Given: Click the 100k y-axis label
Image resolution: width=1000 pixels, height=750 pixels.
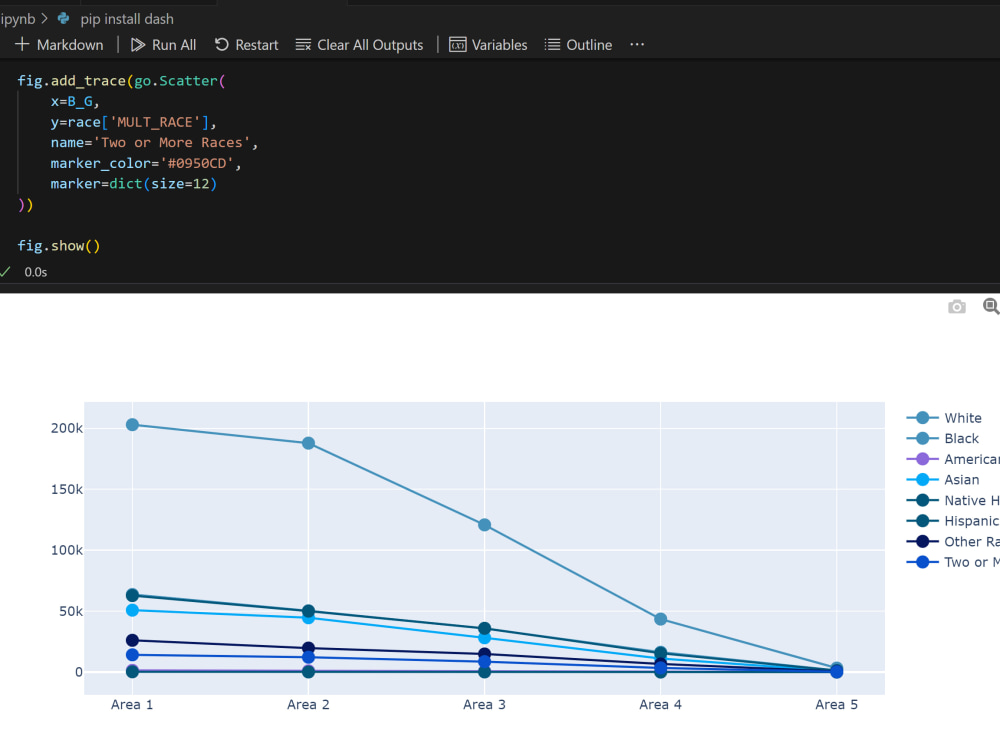Looking at the screenshot, I should 67,550.
